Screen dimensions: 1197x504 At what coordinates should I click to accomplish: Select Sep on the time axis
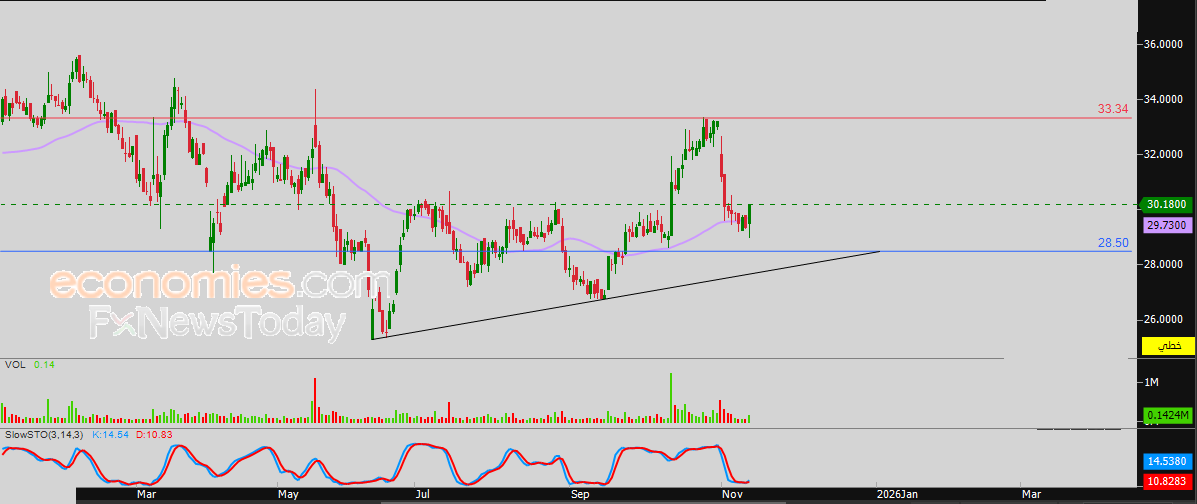click(x=579, y=494)
